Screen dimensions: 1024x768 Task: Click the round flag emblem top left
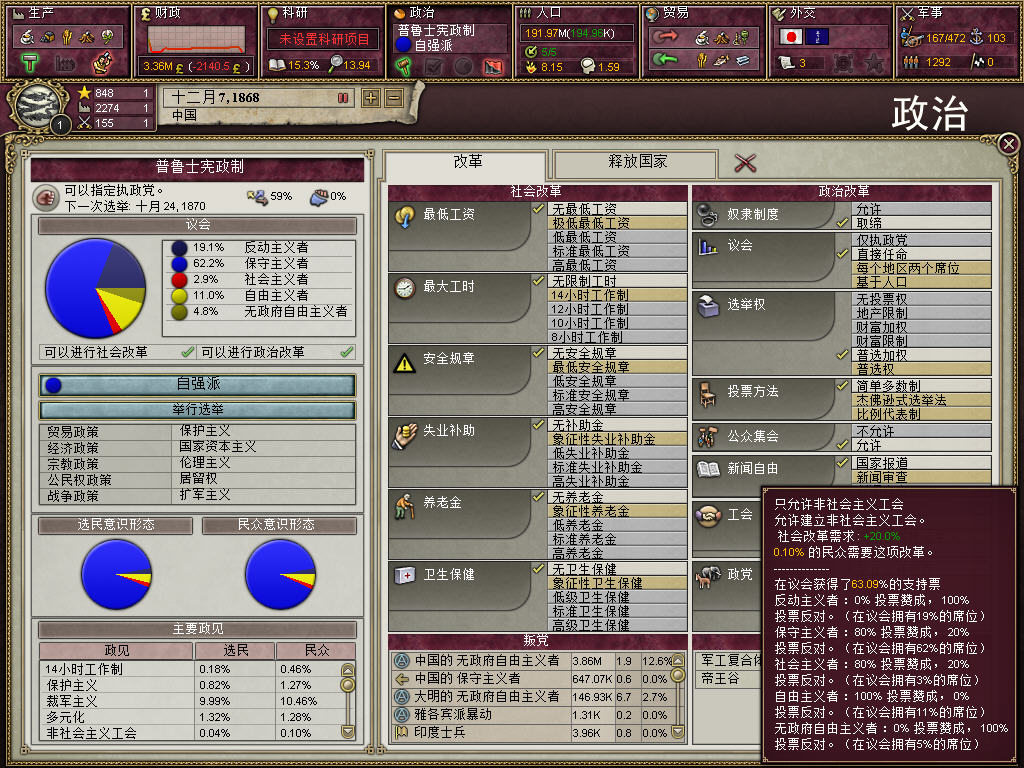coord(38,105)
